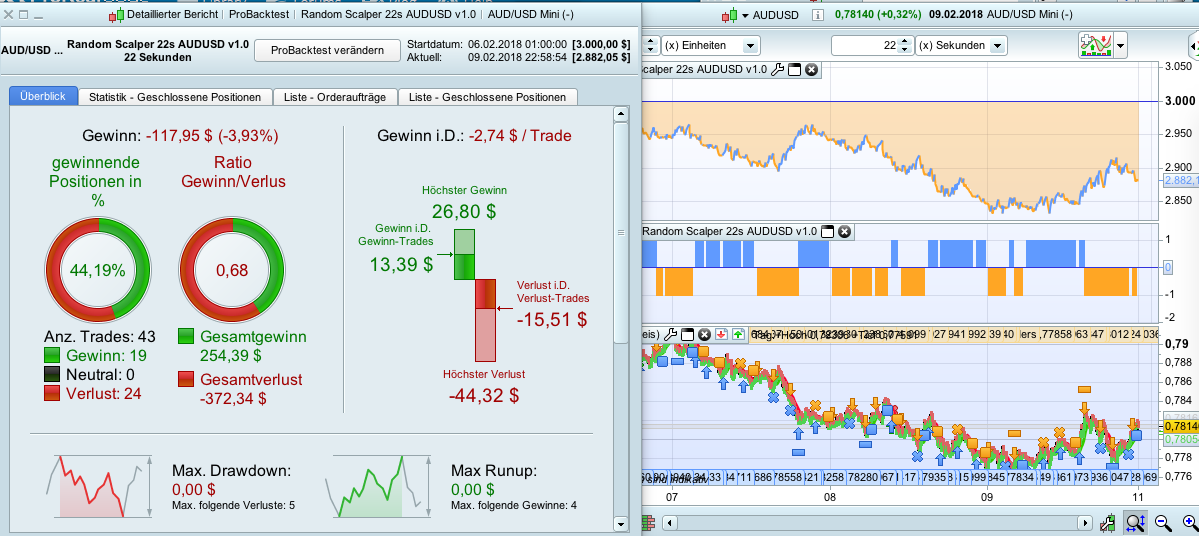Screen dimensions: 1199x536
Task: Open the wrench settings of equity curve panel
Action: [x=778, y=70]
